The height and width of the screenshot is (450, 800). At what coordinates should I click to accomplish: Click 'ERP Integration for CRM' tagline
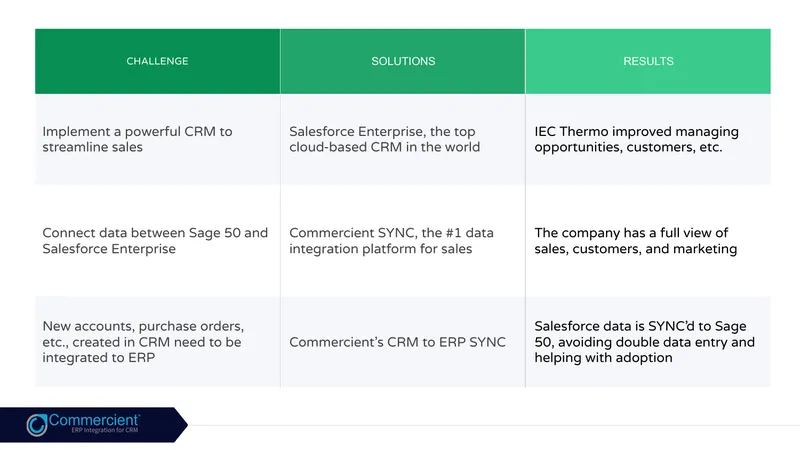point(105,430)
